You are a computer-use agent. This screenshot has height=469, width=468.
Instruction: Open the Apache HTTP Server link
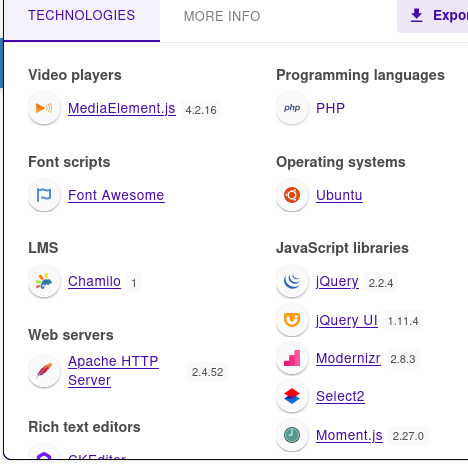click(x=113, y=371)
